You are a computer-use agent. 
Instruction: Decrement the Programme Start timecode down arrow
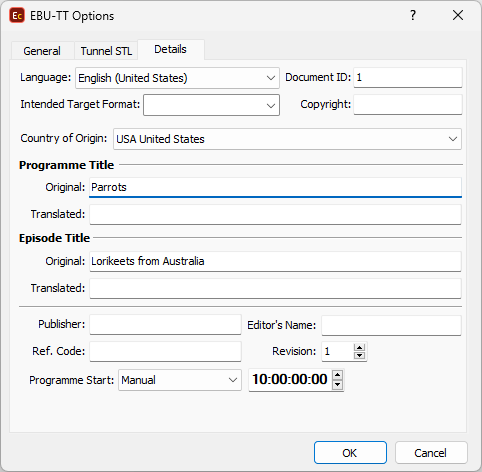coord(338,384)
